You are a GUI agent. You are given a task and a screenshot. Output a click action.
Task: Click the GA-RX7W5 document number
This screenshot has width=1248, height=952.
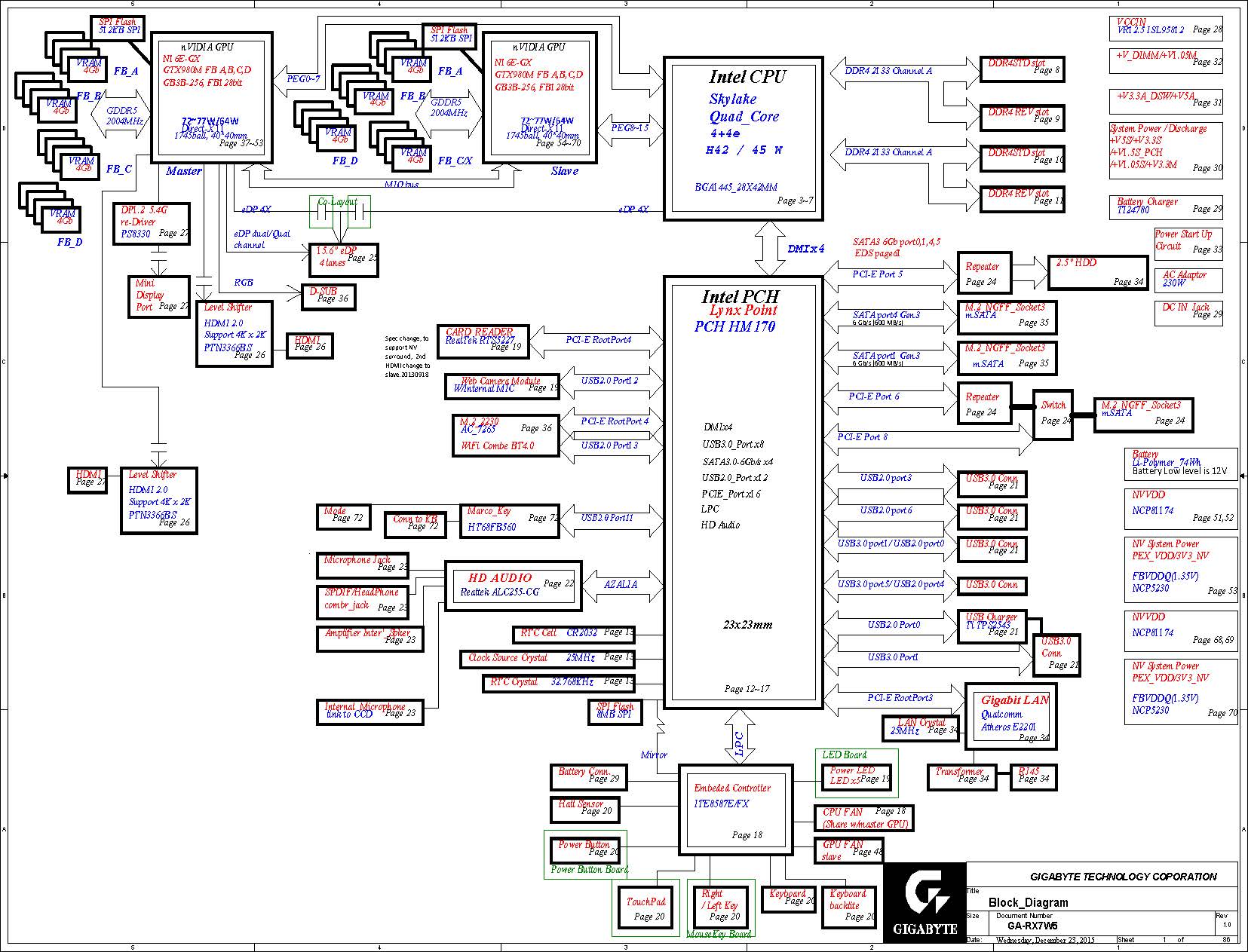(x=1032, y=926)
